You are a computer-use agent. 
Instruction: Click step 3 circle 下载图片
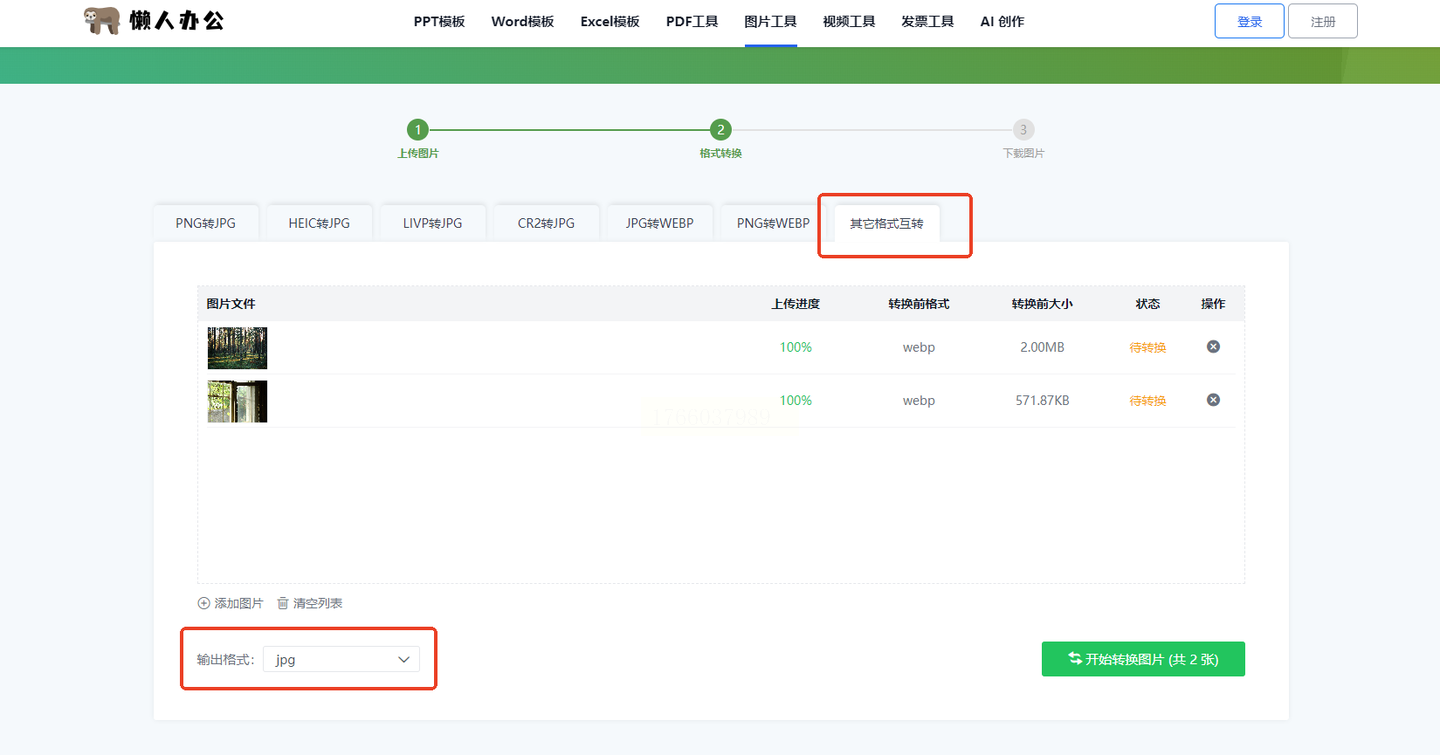(x=1023, y=130)
